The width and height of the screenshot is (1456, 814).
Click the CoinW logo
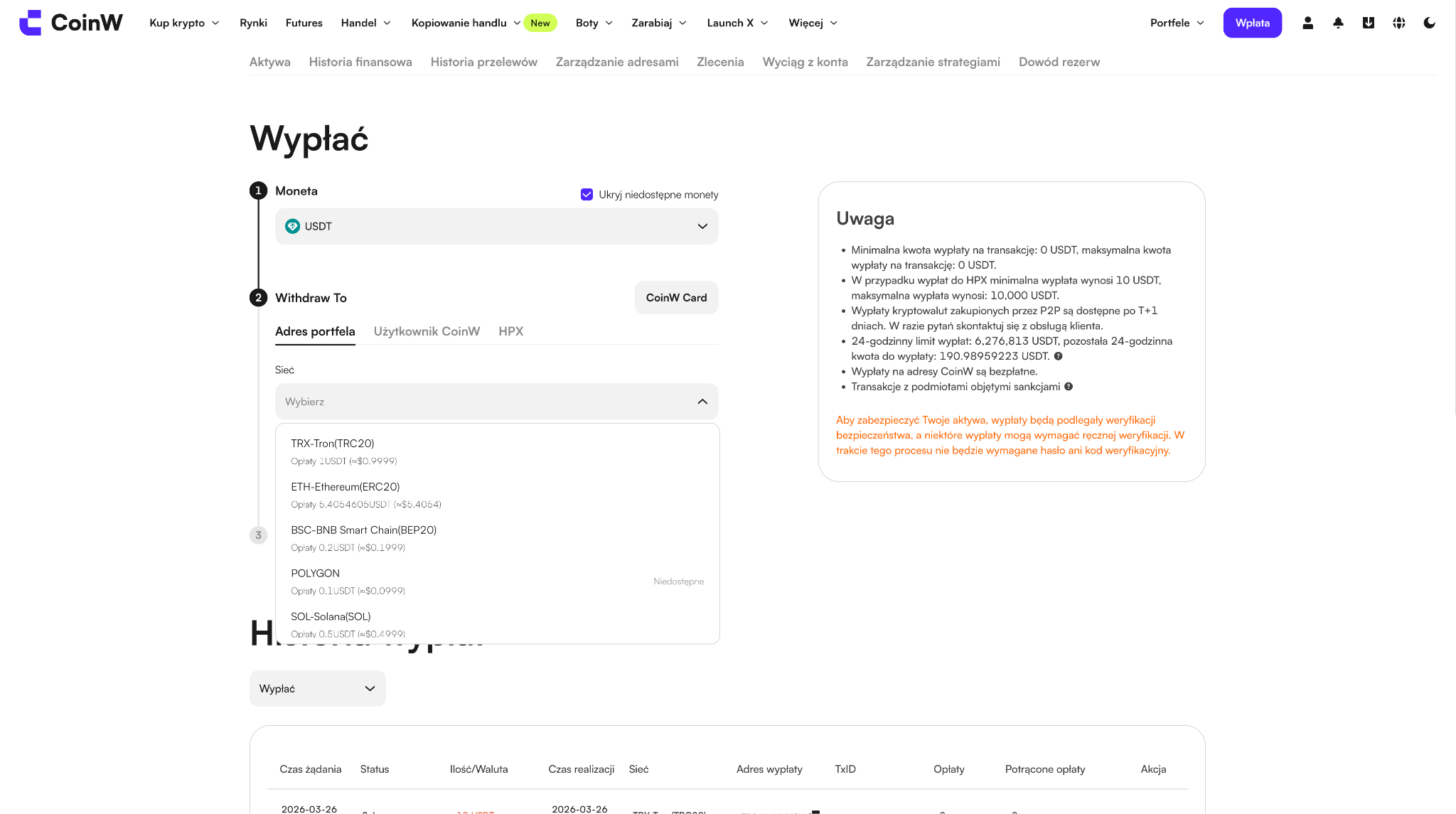(70, 23)
